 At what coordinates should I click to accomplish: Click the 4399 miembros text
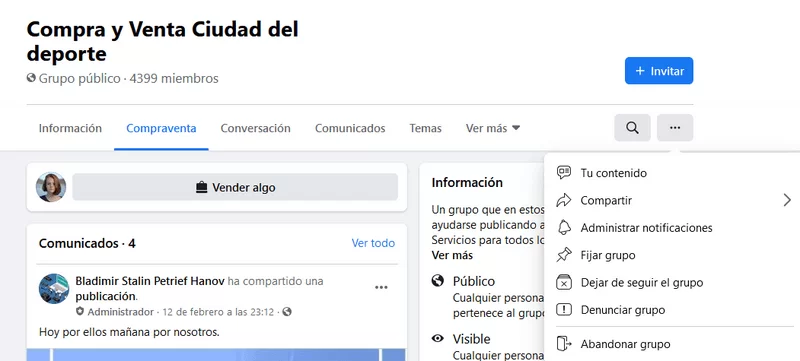[x=174, y=79]
